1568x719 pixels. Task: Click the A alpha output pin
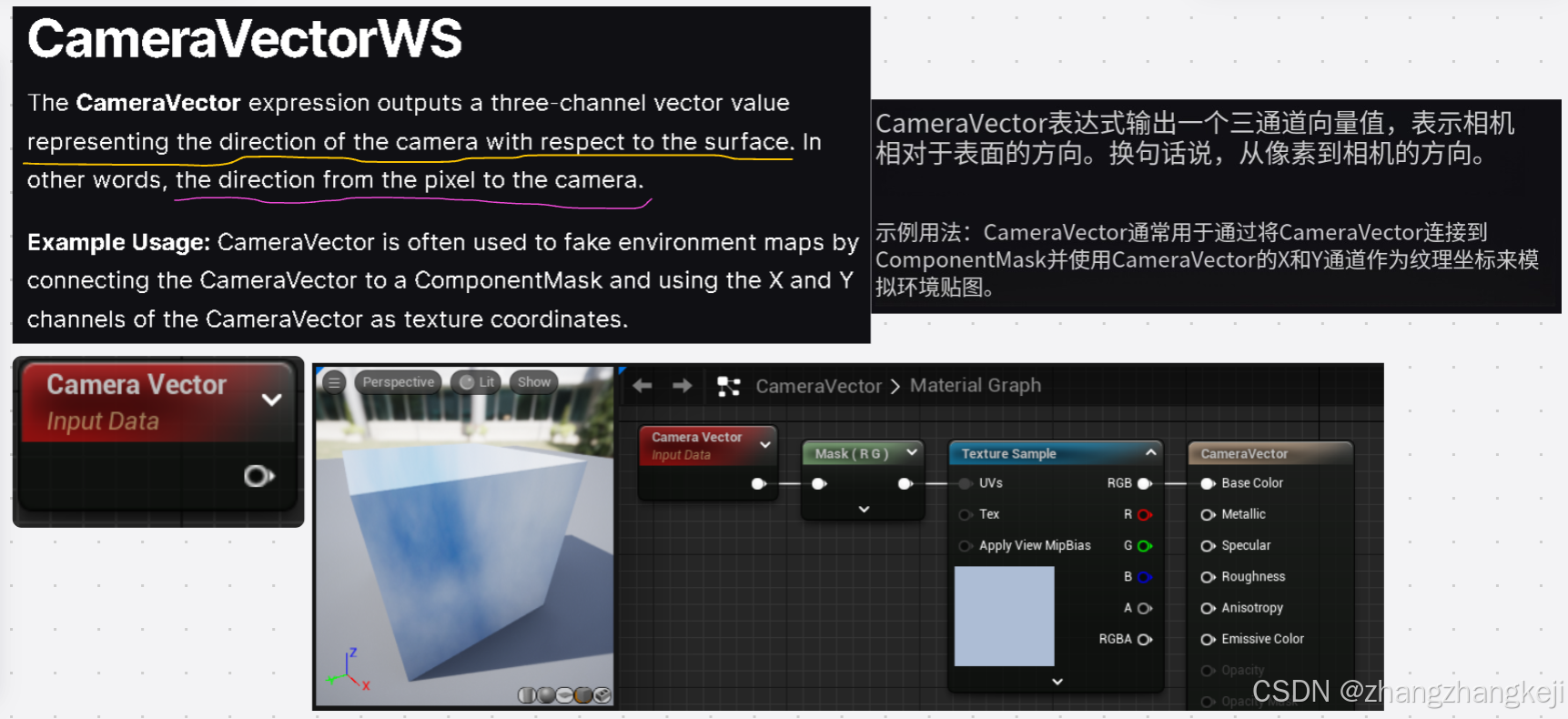(x=1145, y=608)
